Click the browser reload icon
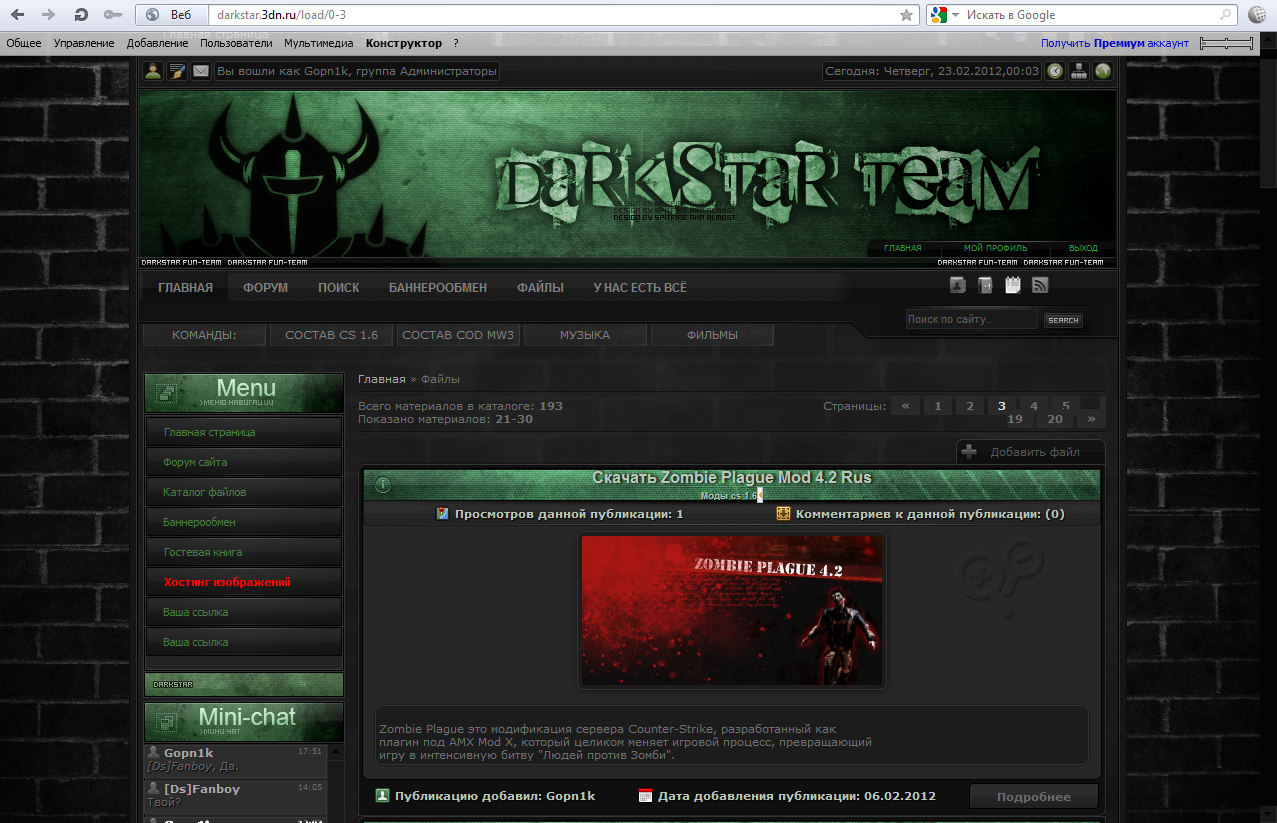 pyautogui.click(x=81, y=15)
